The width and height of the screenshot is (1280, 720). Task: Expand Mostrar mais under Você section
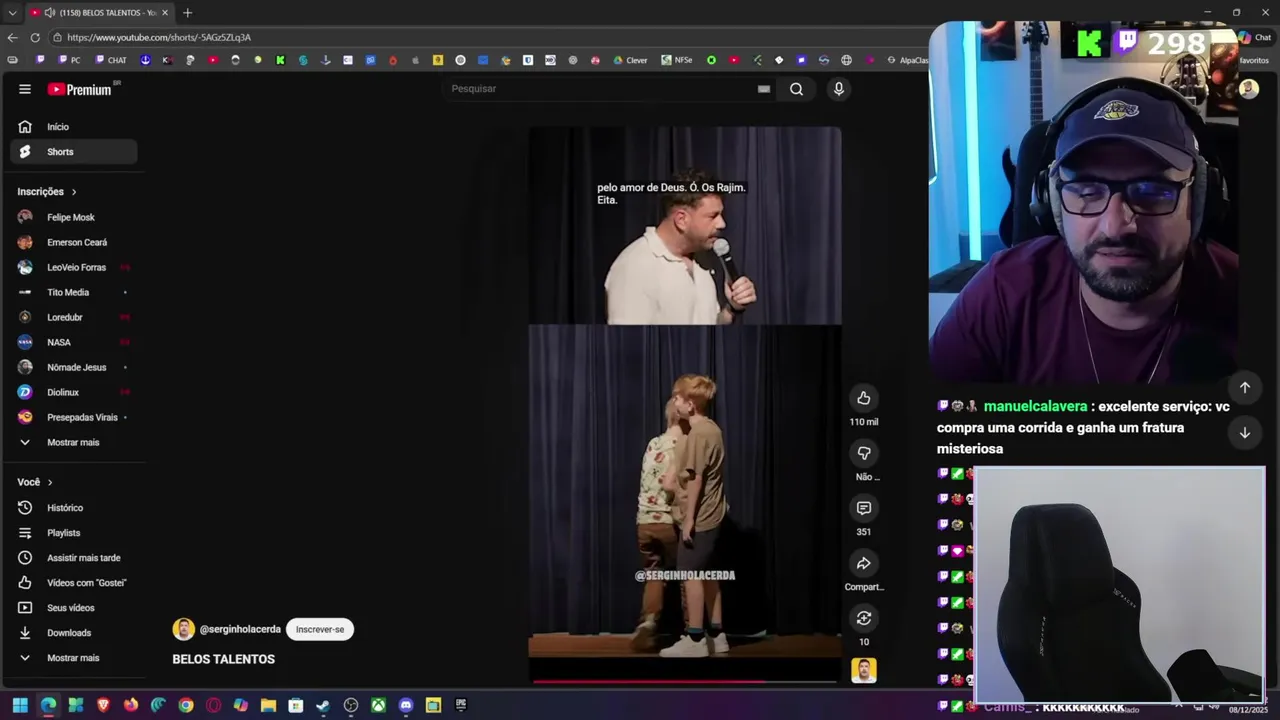(74, 658)
